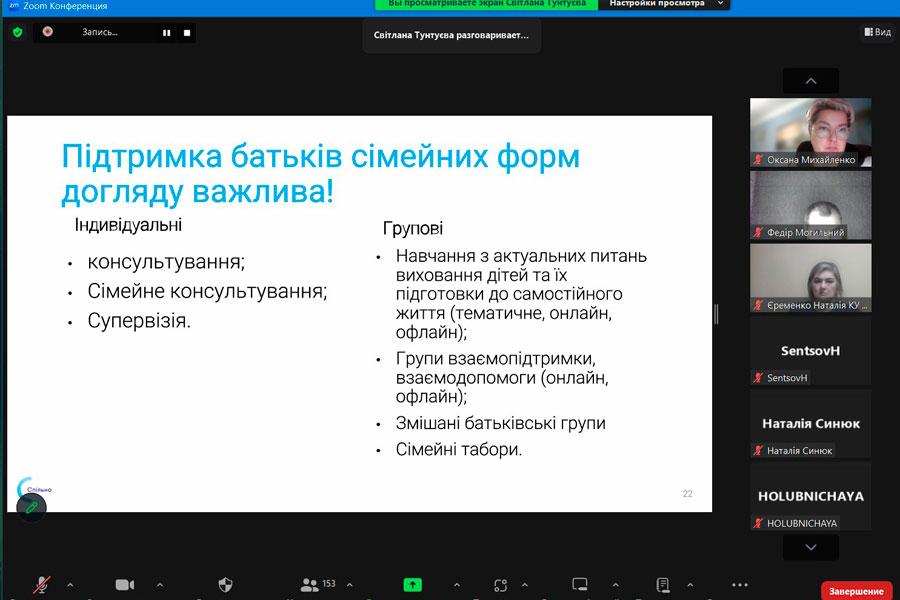Click muted mic icon on SentsovH tile

click(758, 378)
